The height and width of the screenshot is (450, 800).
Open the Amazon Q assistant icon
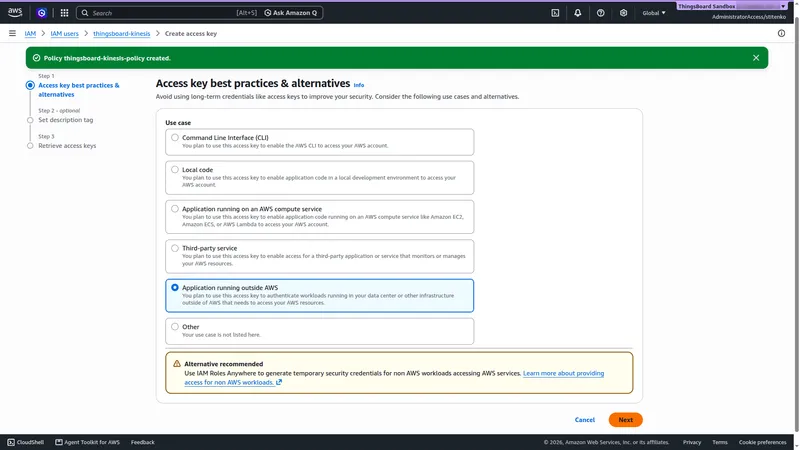click(x=42, y=13)
